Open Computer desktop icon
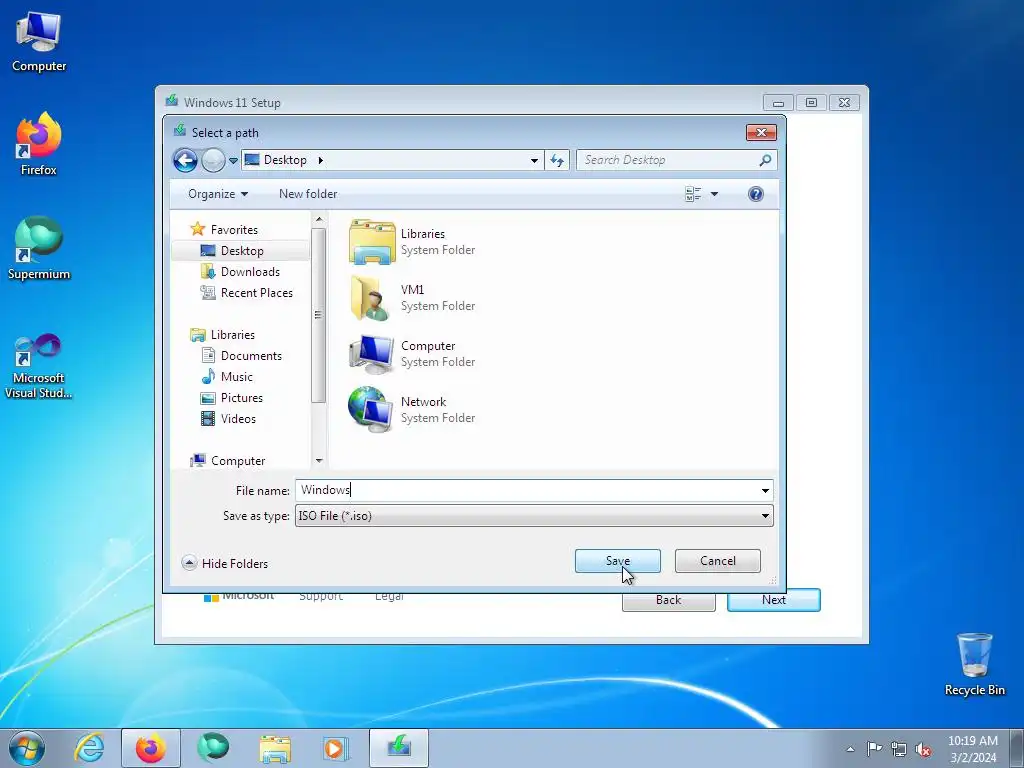Viewport: 1024px width, 768px height. point(39,42)
